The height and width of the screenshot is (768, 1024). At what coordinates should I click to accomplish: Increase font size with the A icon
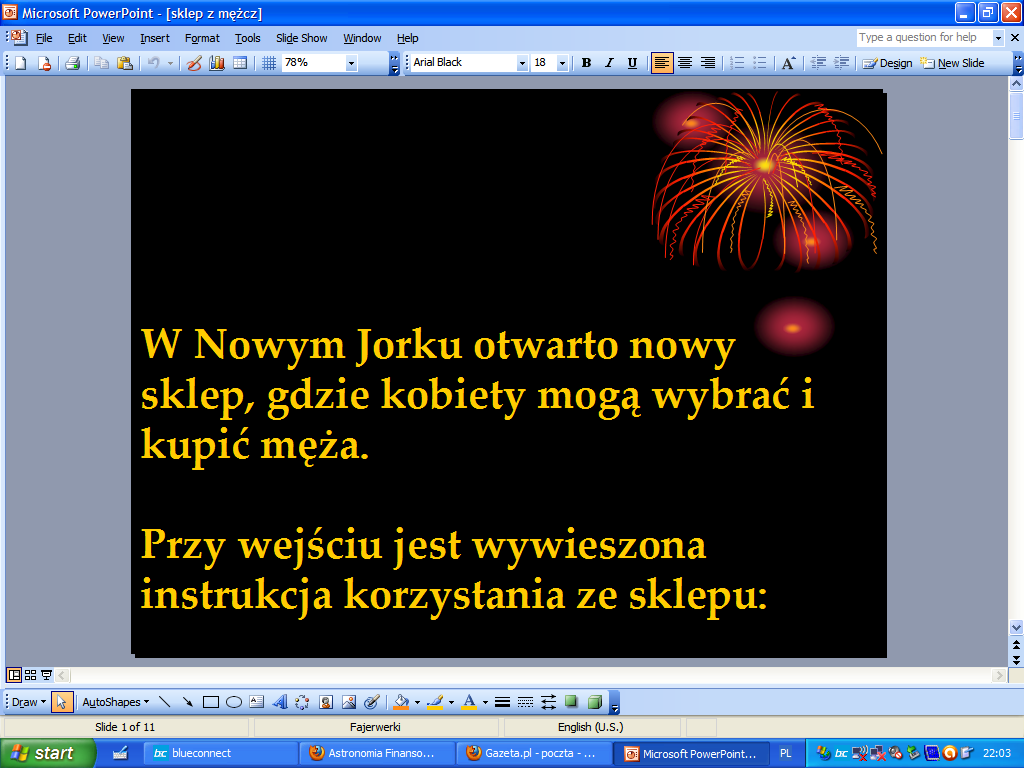pos(788,63)
